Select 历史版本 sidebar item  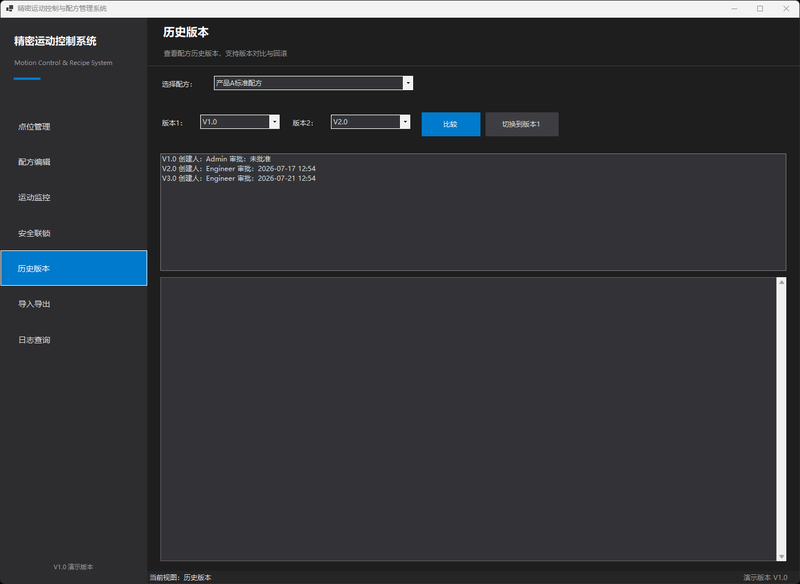pos(74,268)
